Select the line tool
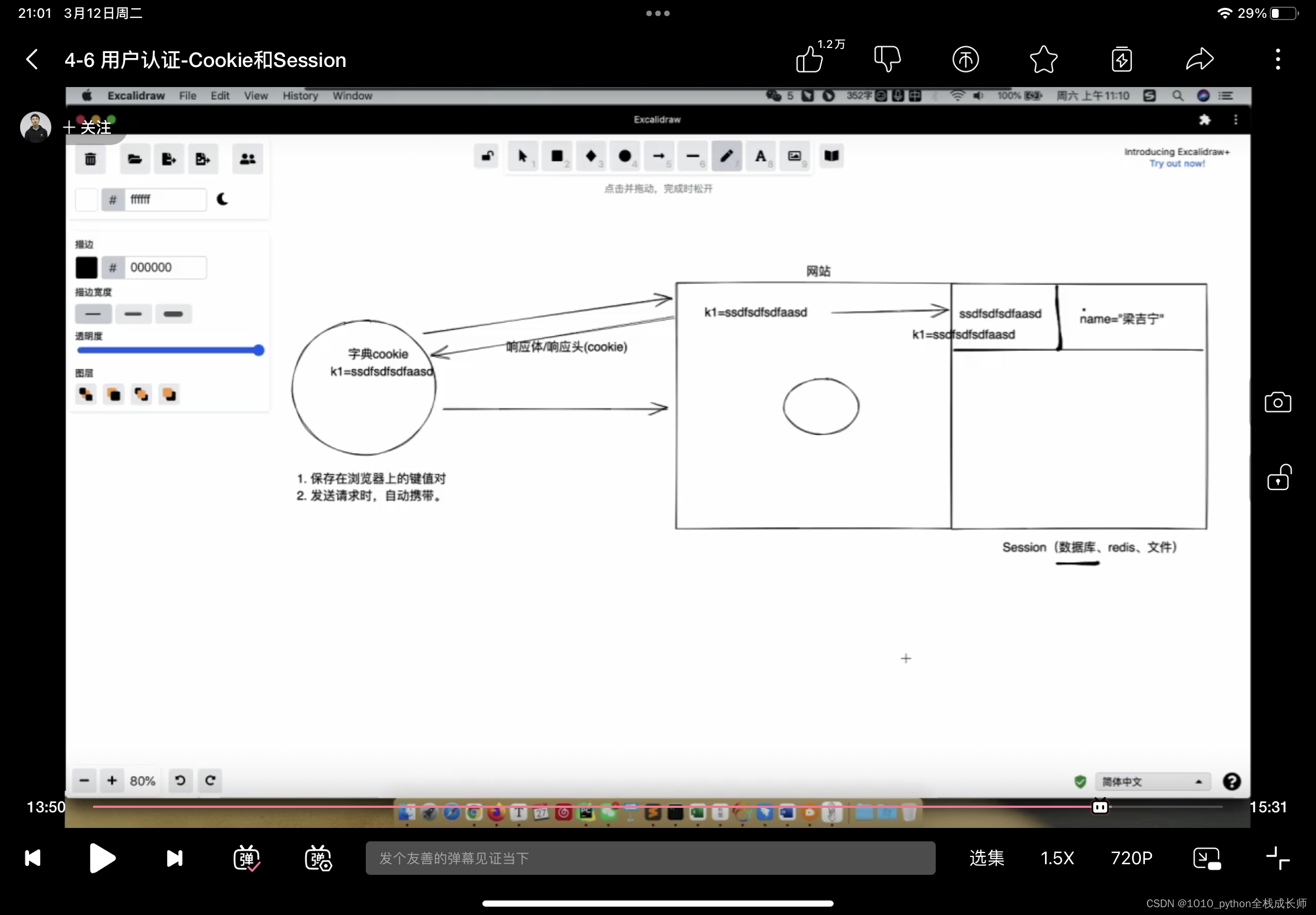Screen dimensions: 1316x915 click(x=693, y=156)
